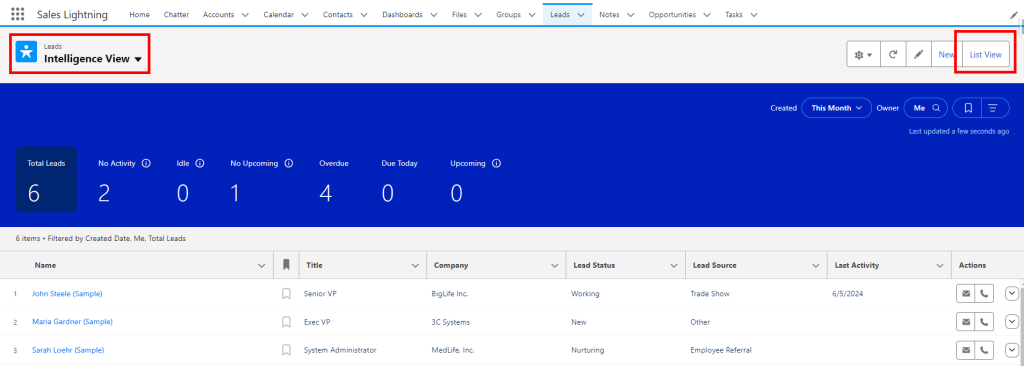Image resolution: width=1024 pixels, height=366 pixels.
Task: Click the filter lines icon in banner
Action: point(993,108)
